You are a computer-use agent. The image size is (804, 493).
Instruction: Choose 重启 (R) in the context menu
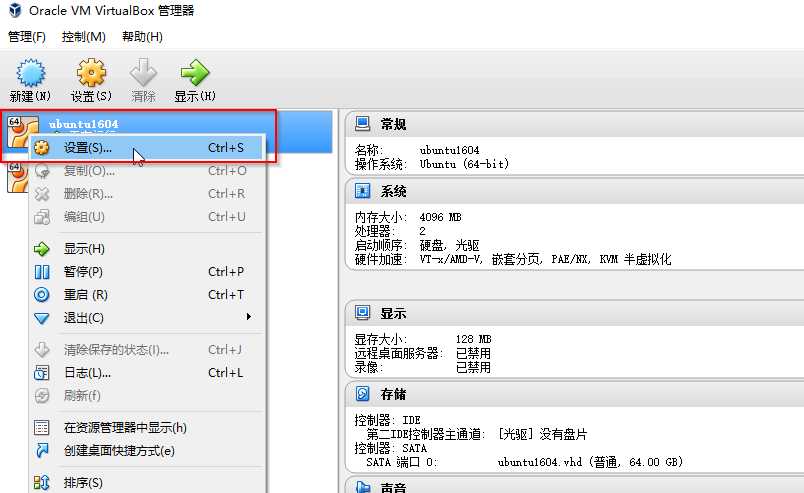click(147, 295)
